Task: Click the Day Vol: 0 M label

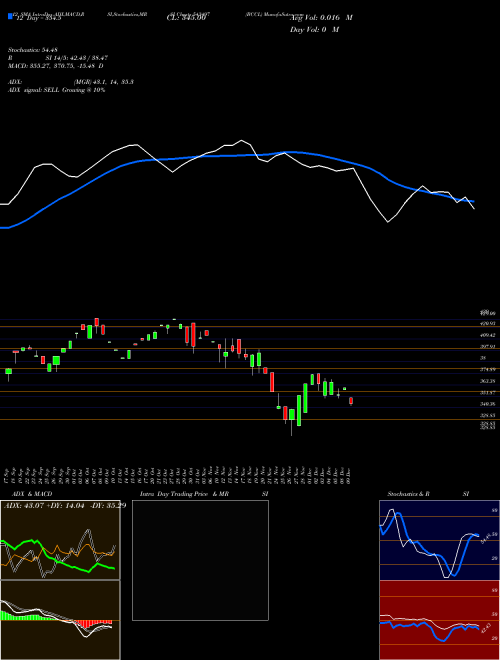Action: (314, 30)
